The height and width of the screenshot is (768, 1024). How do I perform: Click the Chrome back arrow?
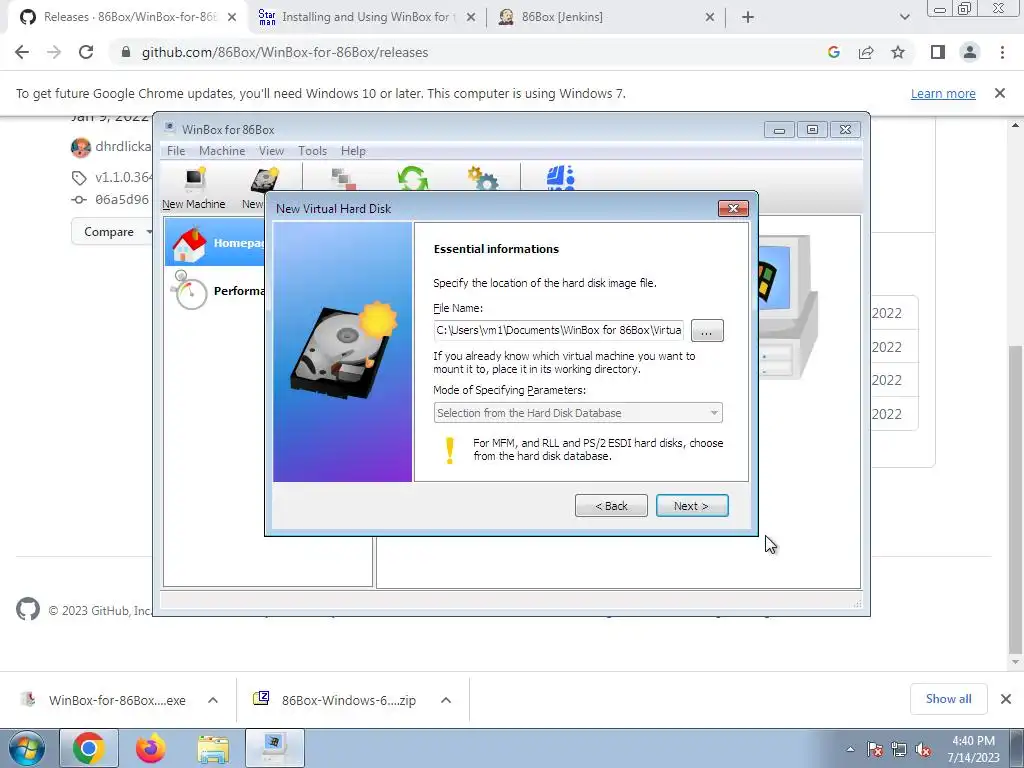[x=22, y=52]
